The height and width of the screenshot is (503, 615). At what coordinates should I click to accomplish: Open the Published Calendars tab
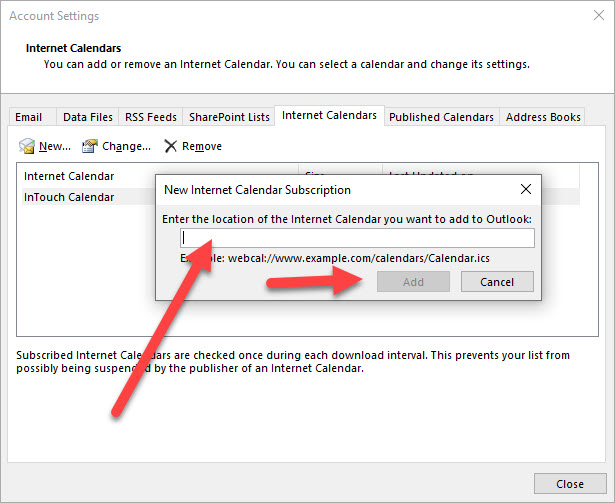tap(441, 117)
